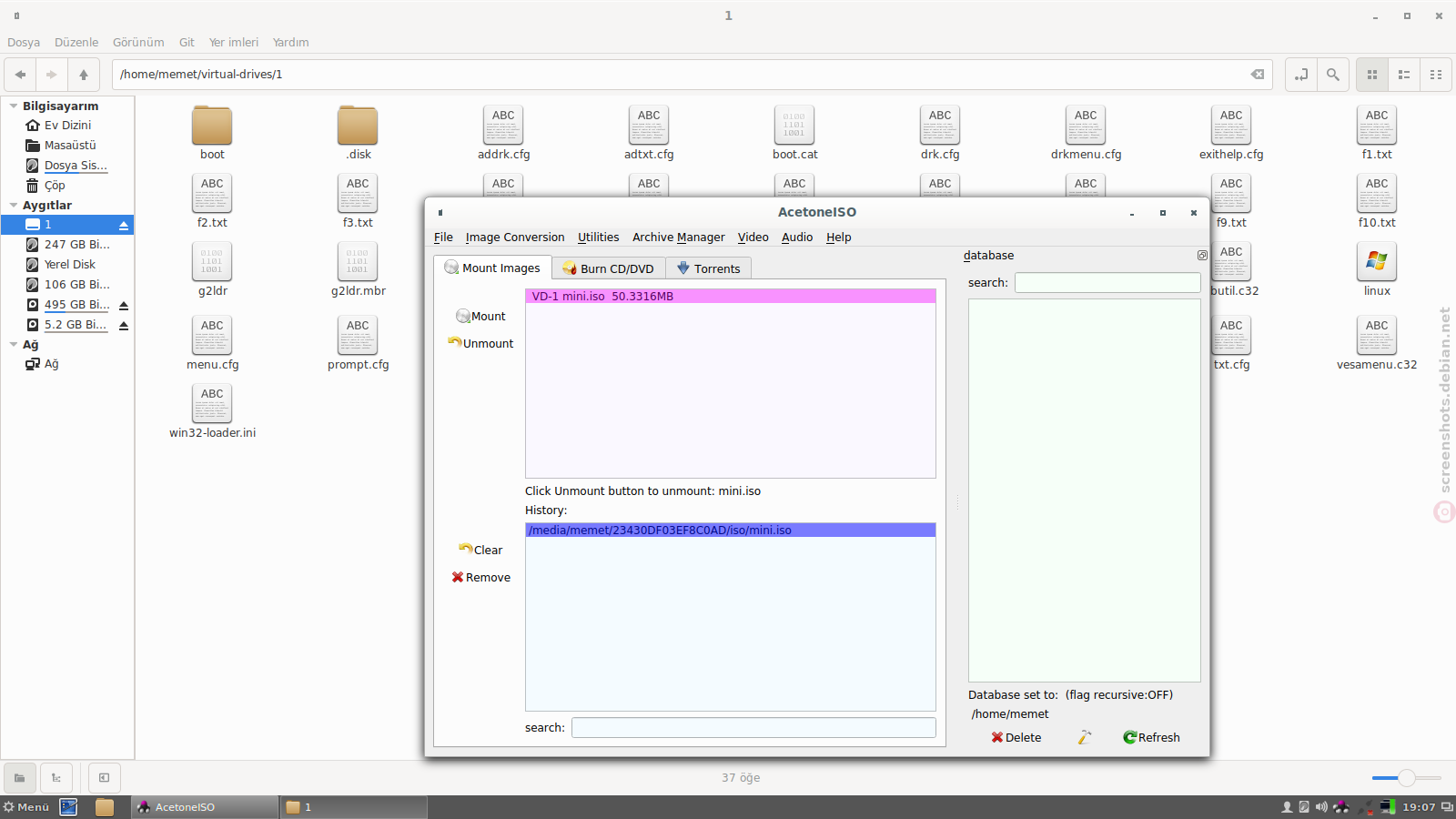The image size is (1456, 819).
Task: Click the Unmount button in AcetoneISO
Action: coord(480,343)
